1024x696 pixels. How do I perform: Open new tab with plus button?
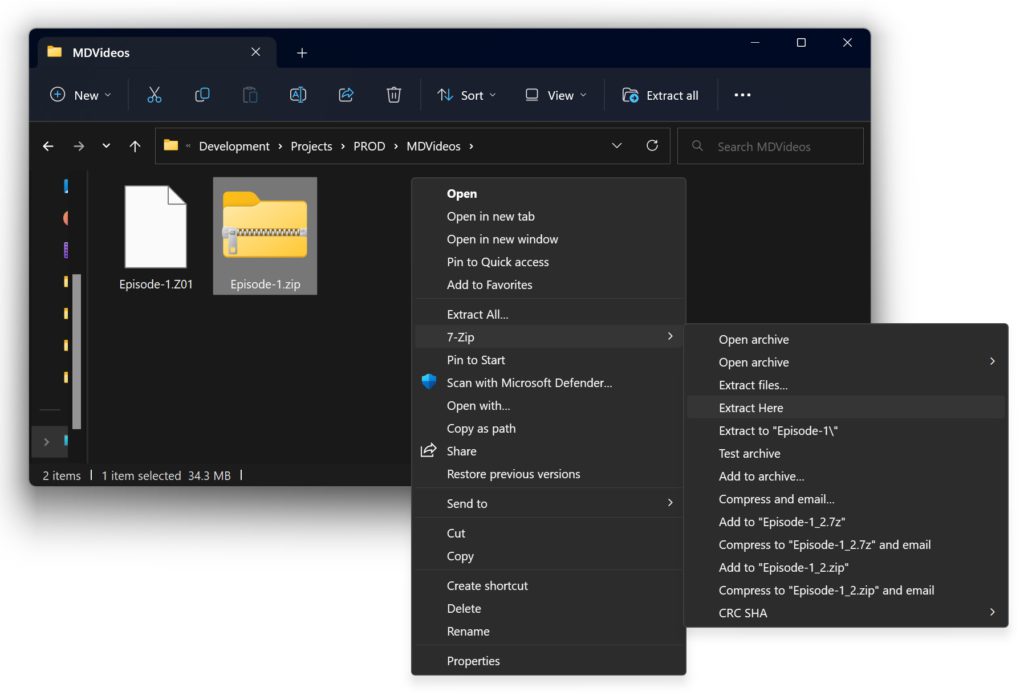tap(302, 53)
